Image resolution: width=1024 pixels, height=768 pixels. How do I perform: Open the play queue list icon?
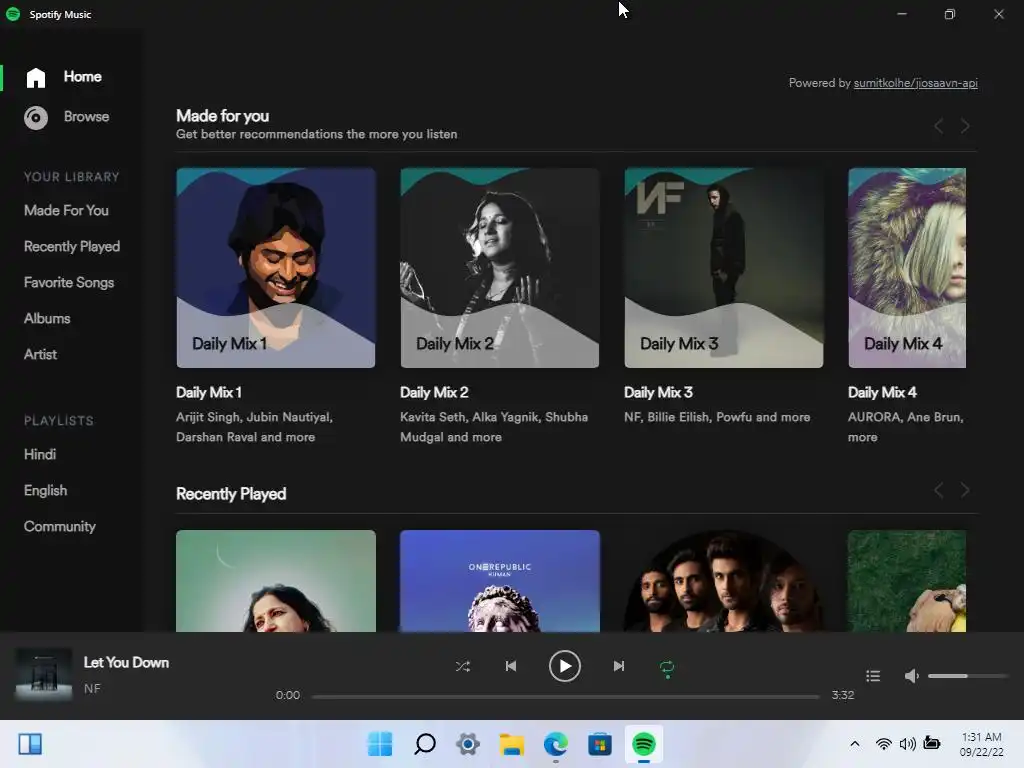pyautogui.click(x=873, y=676)
